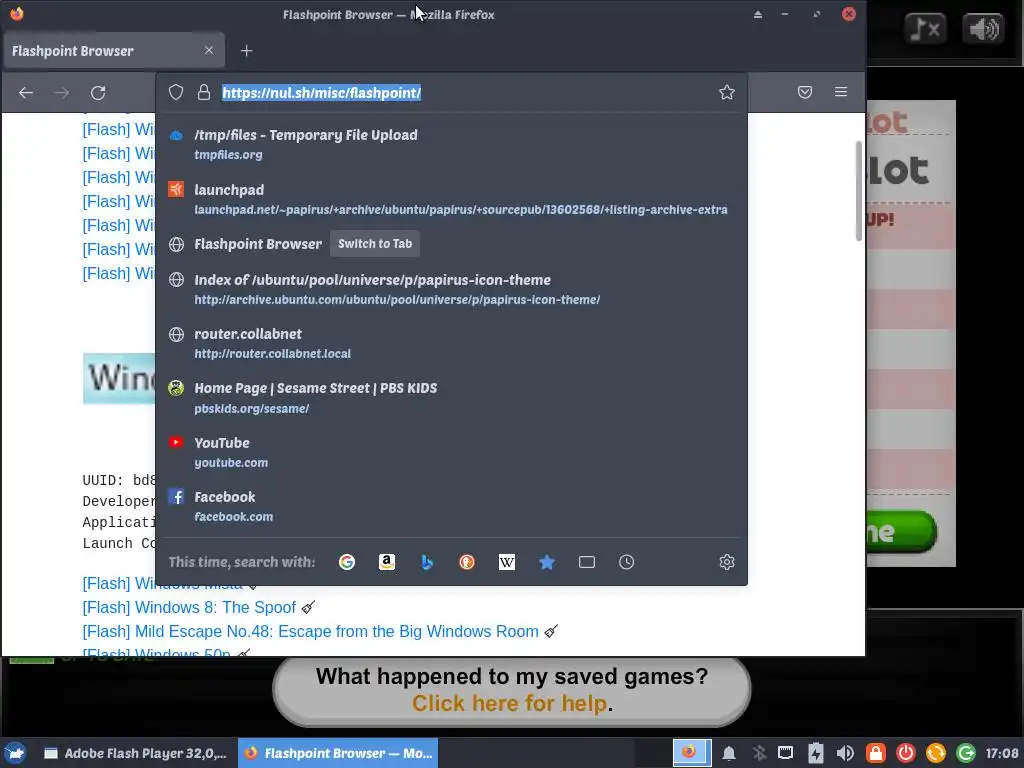Switch to Adobe Flash Player taskbar window
Screen dimensions: 1024x768
coord(135,753)
